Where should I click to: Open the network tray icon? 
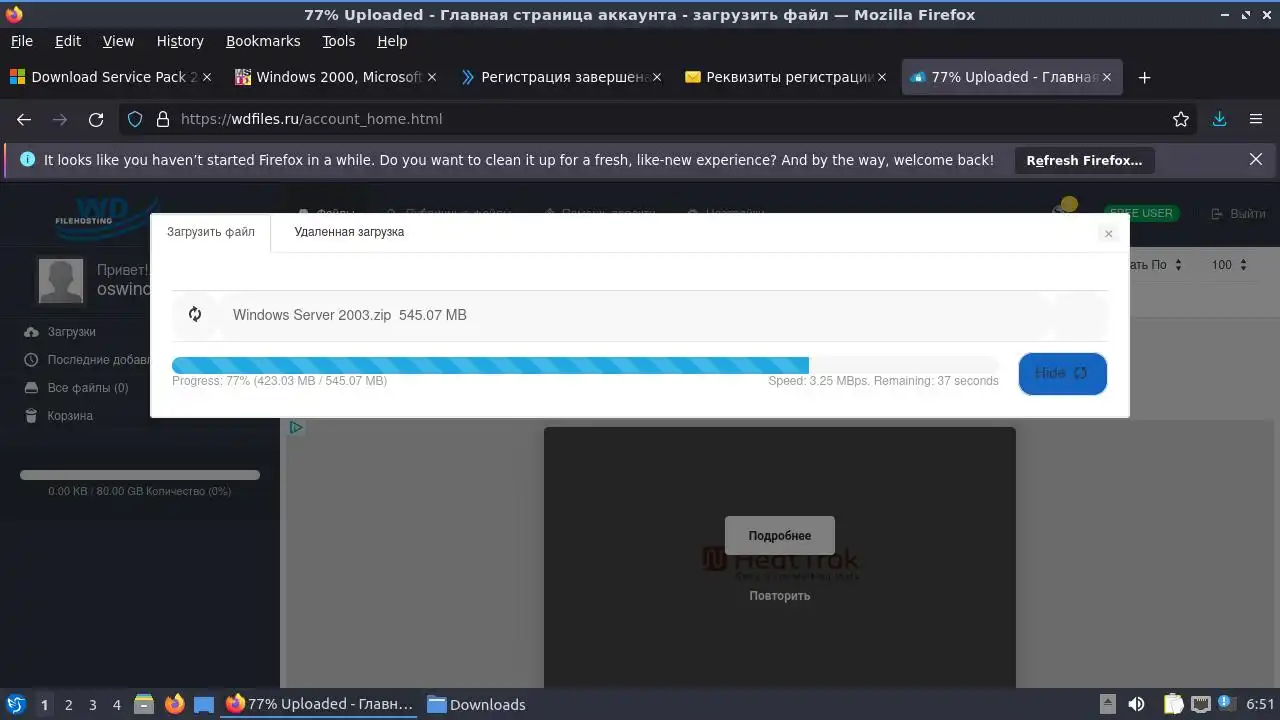click(x=1200, y=704)
